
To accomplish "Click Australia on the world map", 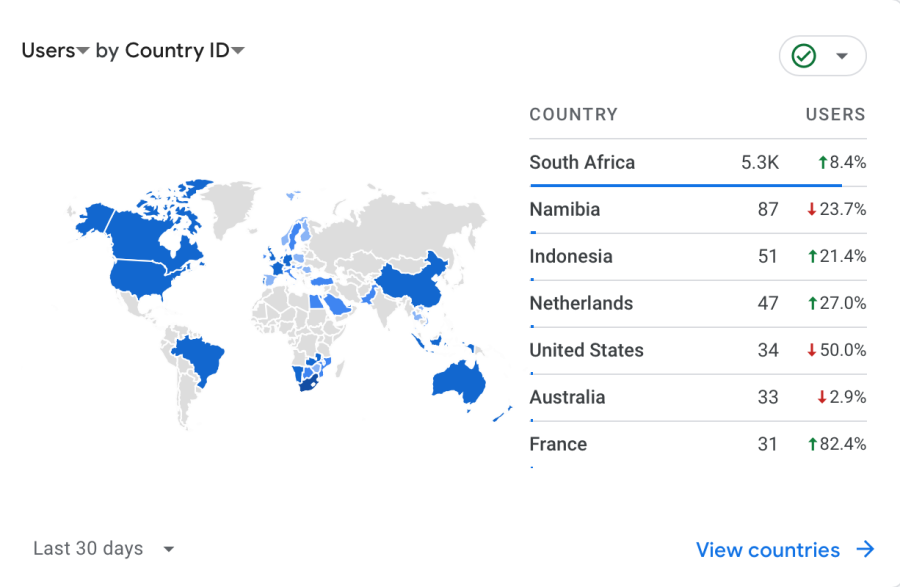I will [459, 383].
